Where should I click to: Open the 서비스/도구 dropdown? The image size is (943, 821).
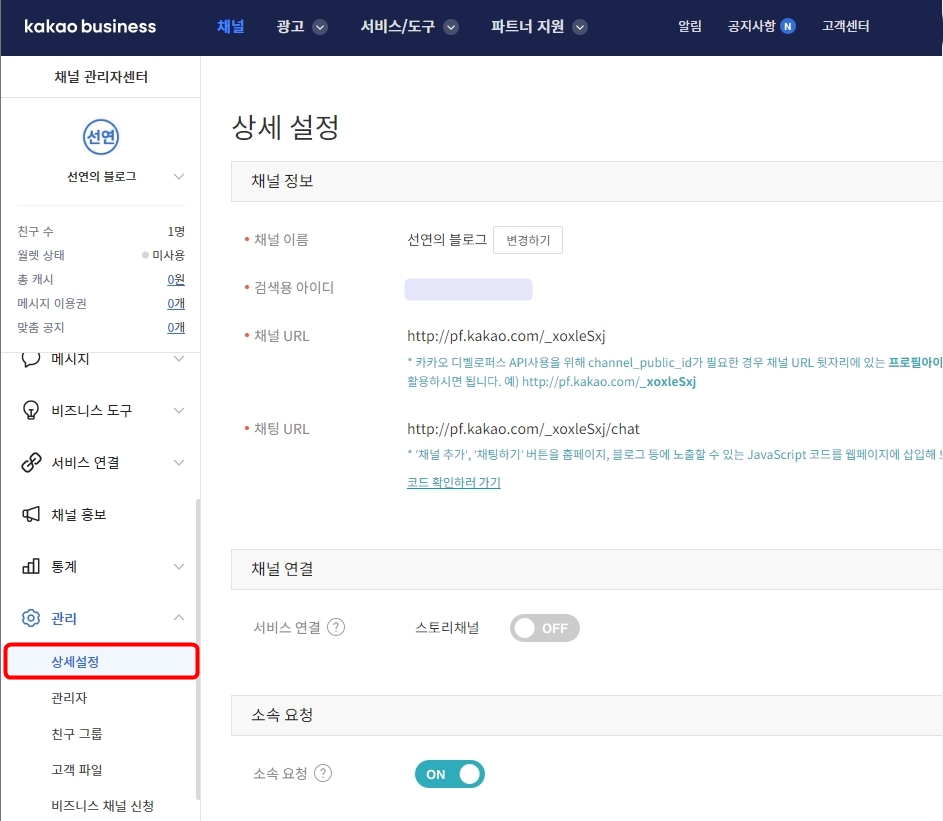click(409, 27)
